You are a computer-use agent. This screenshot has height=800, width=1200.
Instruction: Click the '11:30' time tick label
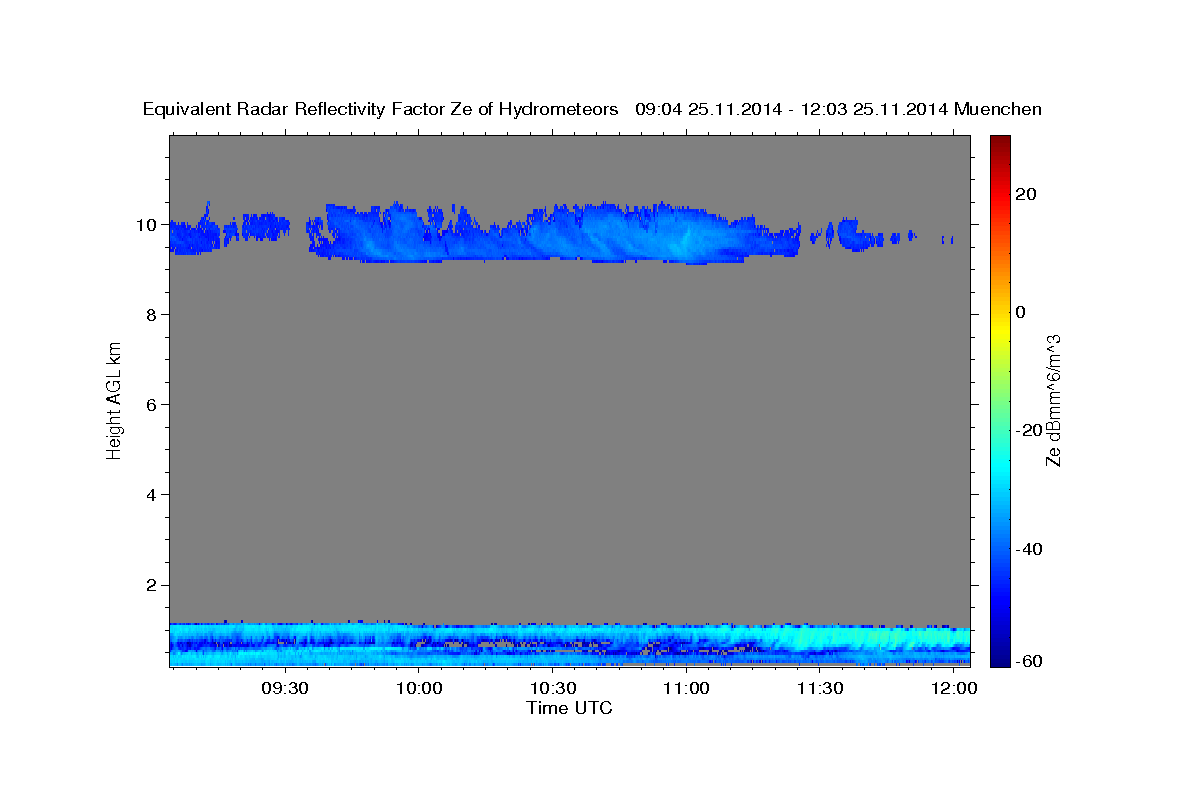820,689
